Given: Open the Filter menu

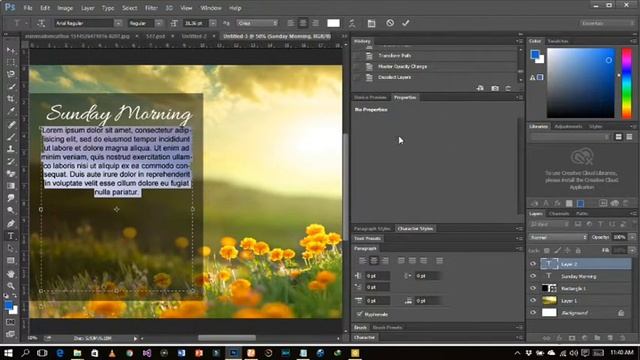Looking at the screenshot, I should pyautogui.click(x=151, y=8).
